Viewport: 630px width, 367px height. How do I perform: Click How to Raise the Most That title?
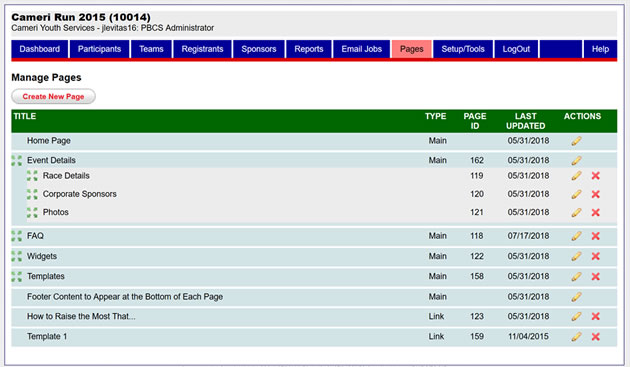tap(81, 316)
